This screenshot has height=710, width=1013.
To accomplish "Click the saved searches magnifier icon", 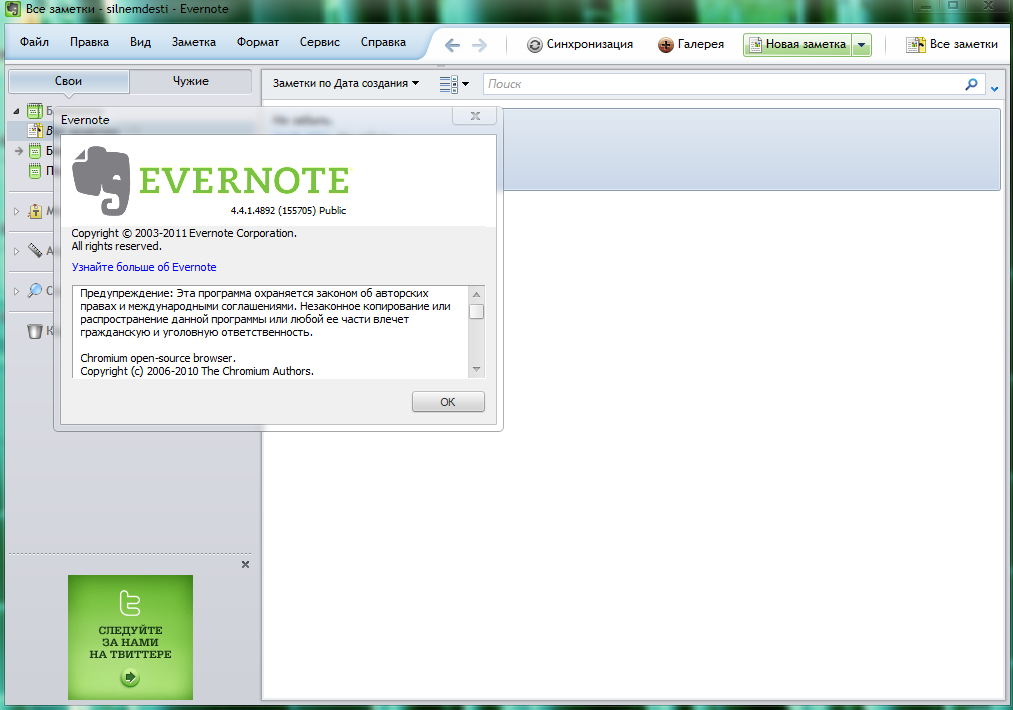I will (35, 291).
